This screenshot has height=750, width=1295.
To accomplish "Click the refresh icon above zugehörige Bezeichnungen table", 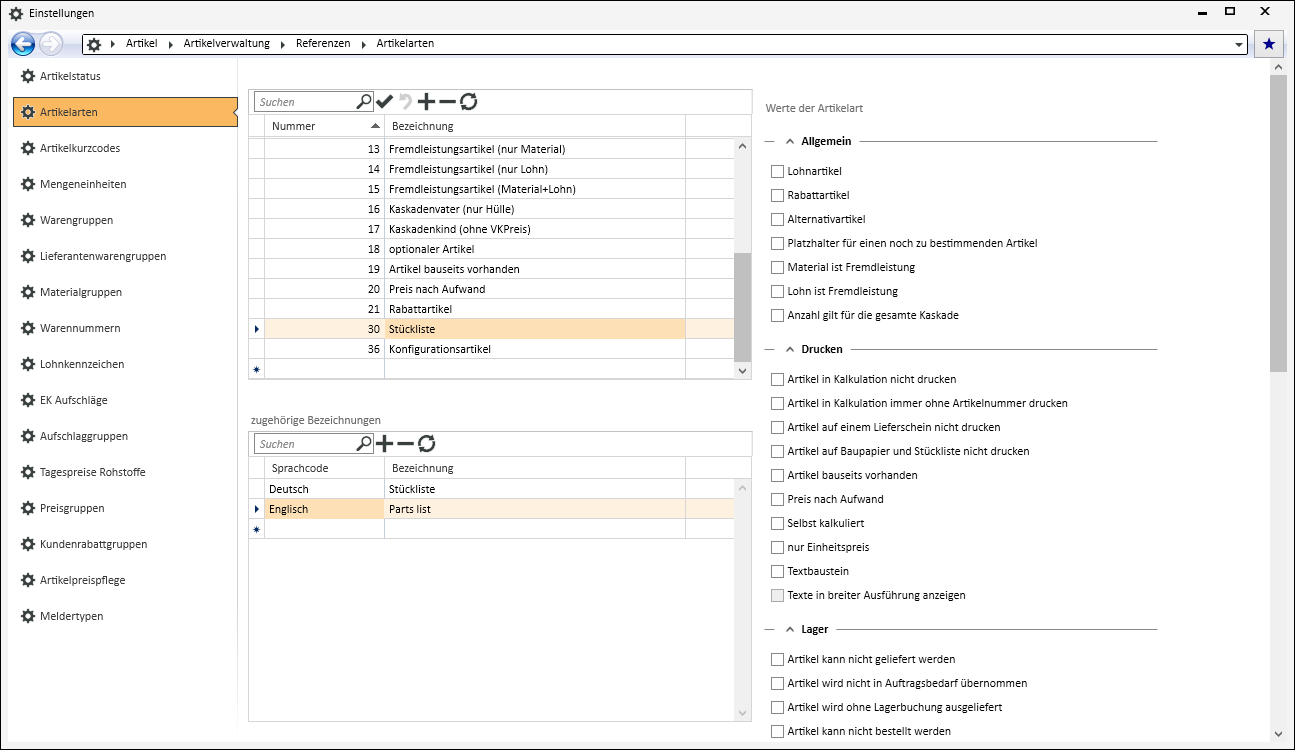I will (x=426, y=443).
